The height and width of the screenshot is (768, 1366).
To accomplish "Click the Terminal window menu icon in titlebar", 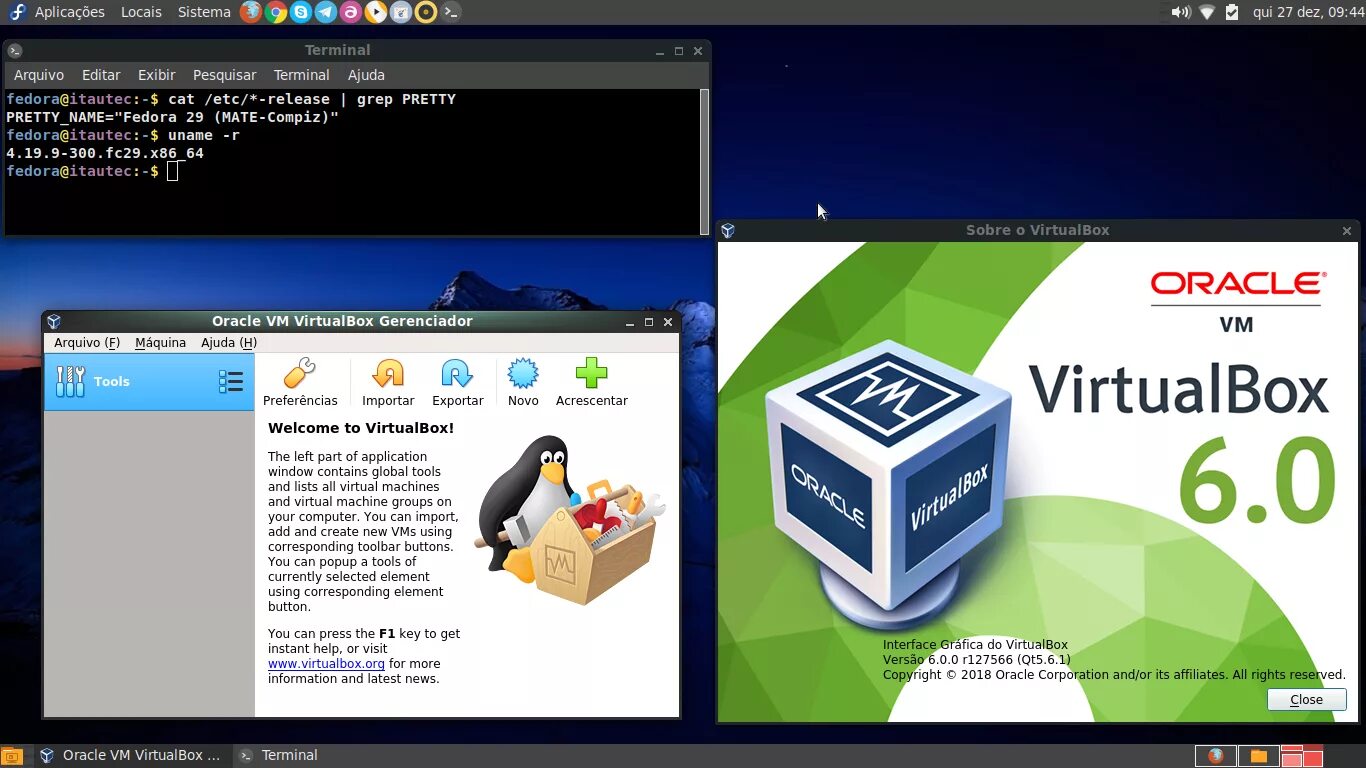I will (15, 50).
